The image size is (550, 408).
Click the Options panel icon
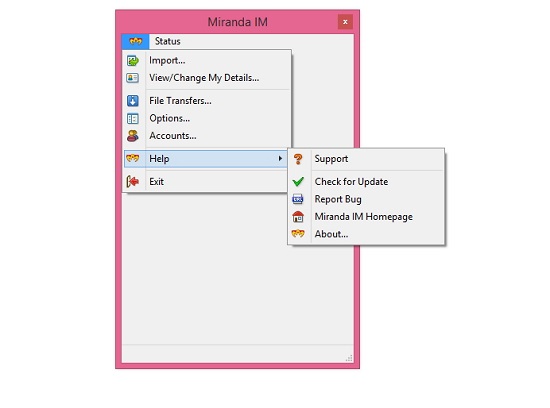[x=133, y=119]
